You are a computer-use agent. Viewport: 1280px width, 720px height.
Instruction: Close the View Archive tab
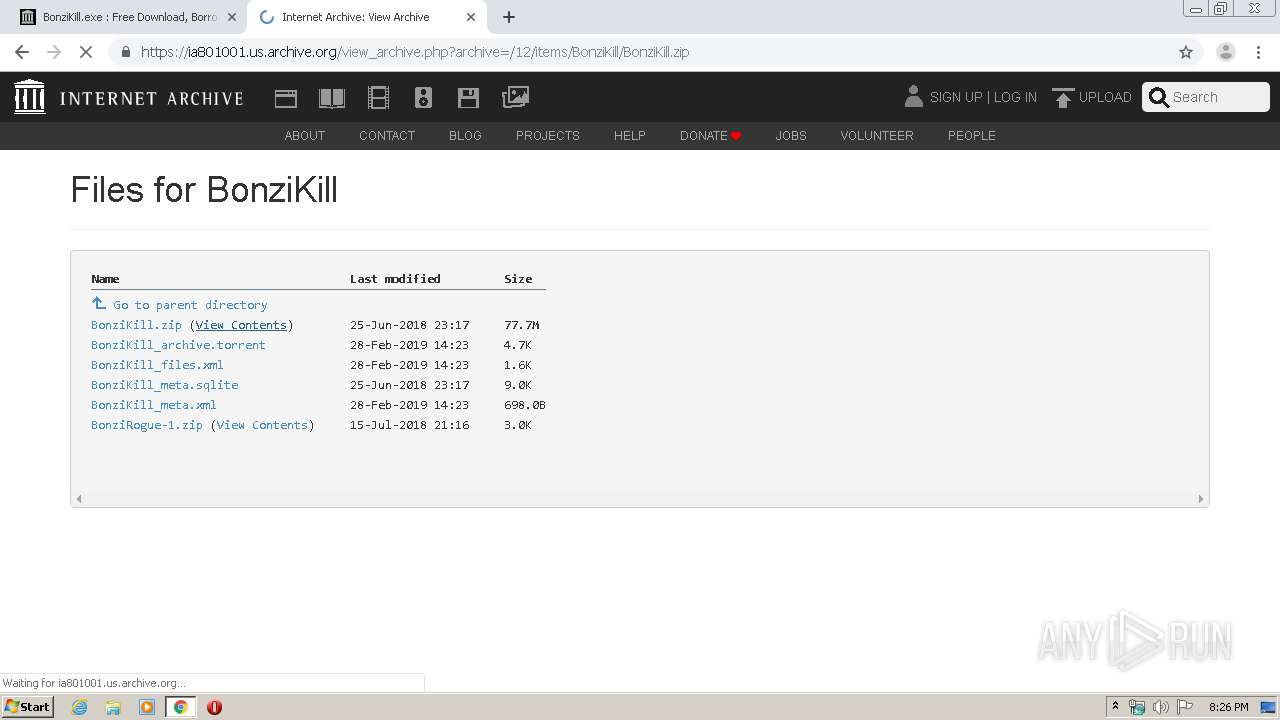point(471,17)
